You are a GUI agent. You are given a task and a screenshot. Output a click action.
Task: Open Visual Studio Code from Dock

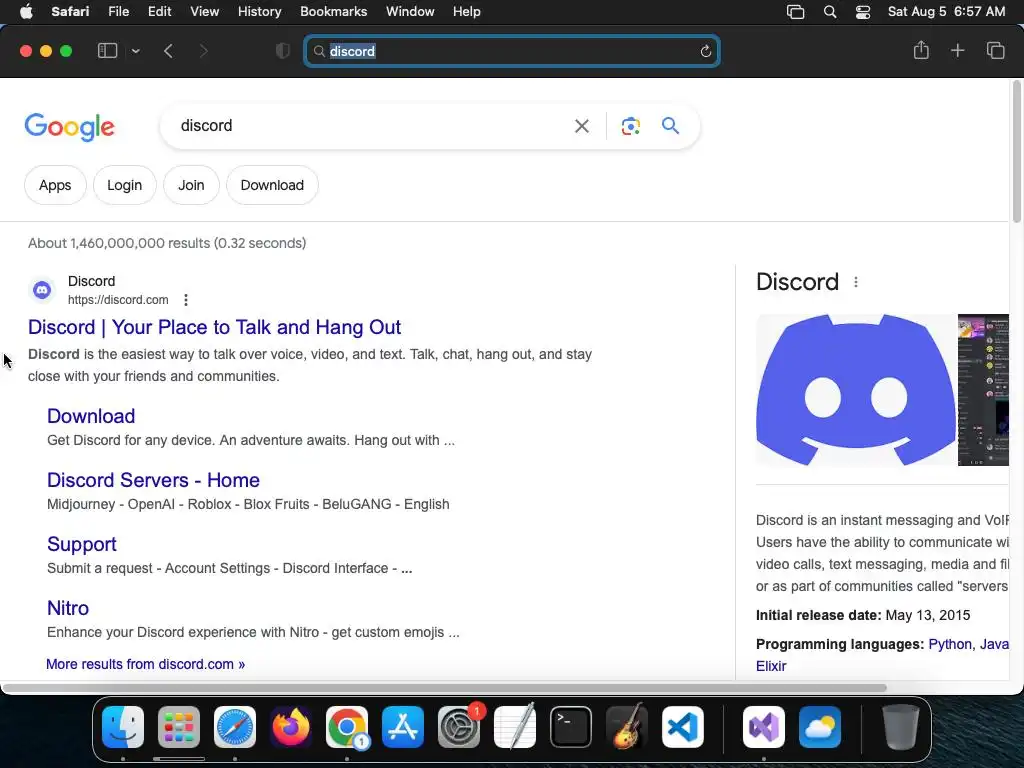tap(683, 727)
